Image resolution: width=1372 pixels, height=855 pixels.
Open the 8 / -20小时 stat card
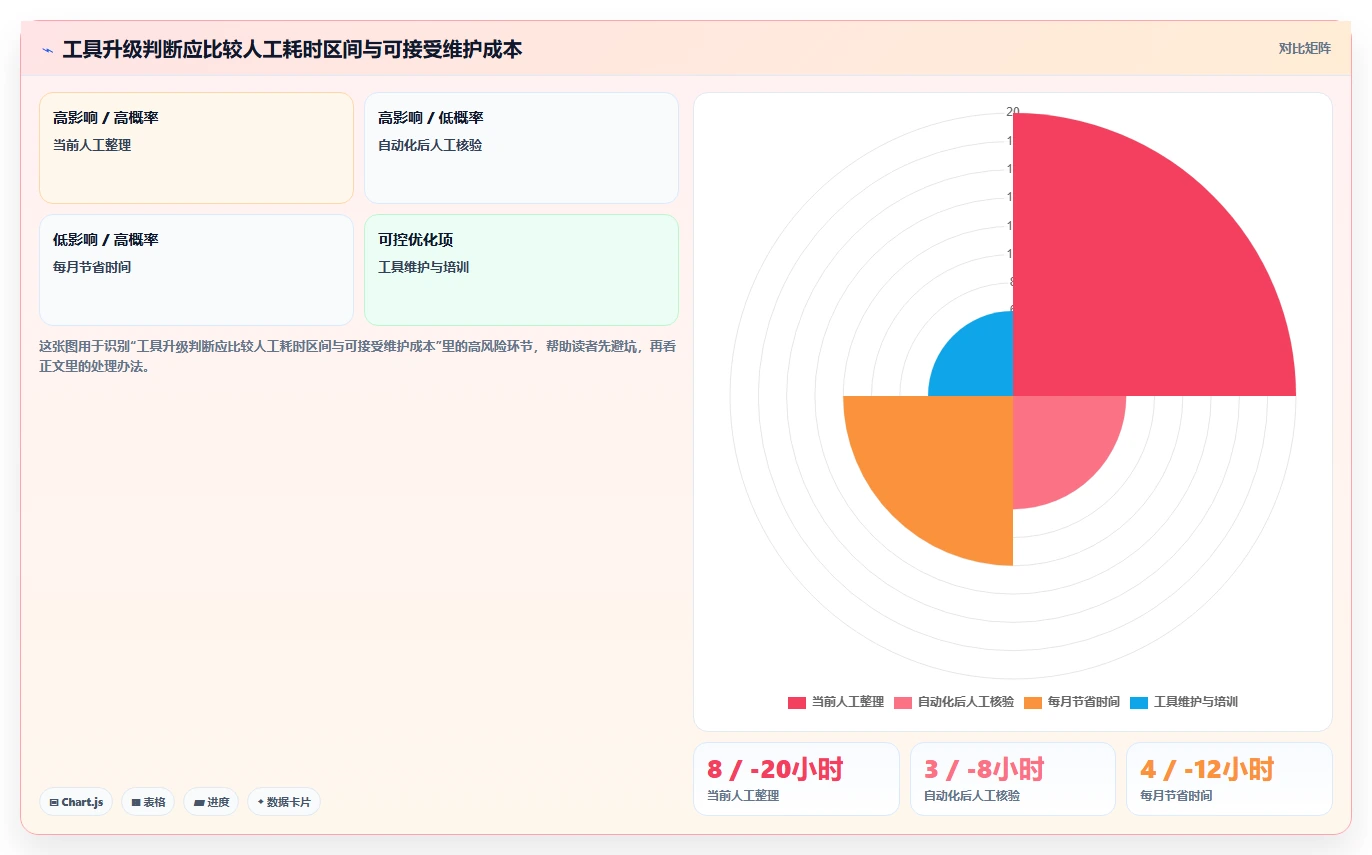pos(796,779)
